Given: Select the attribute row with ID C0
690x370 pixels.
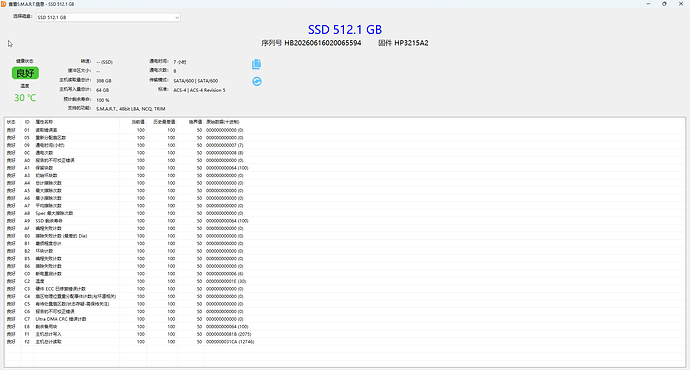Looking at the screenshot, I should 345,274.
